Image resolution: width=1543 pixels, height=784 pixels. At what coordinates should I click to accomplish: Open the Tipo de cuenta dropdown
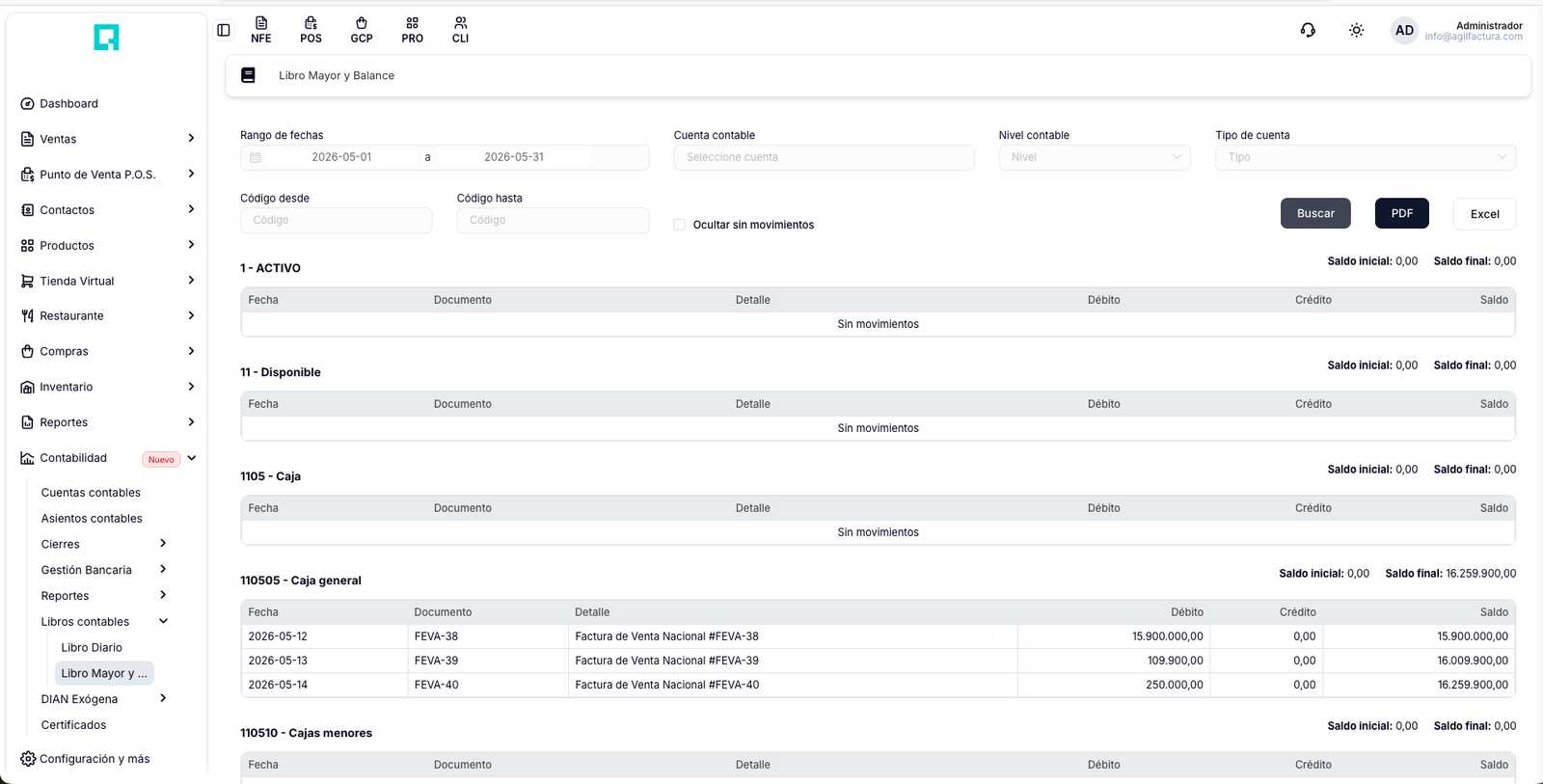tap(1366, 157)
